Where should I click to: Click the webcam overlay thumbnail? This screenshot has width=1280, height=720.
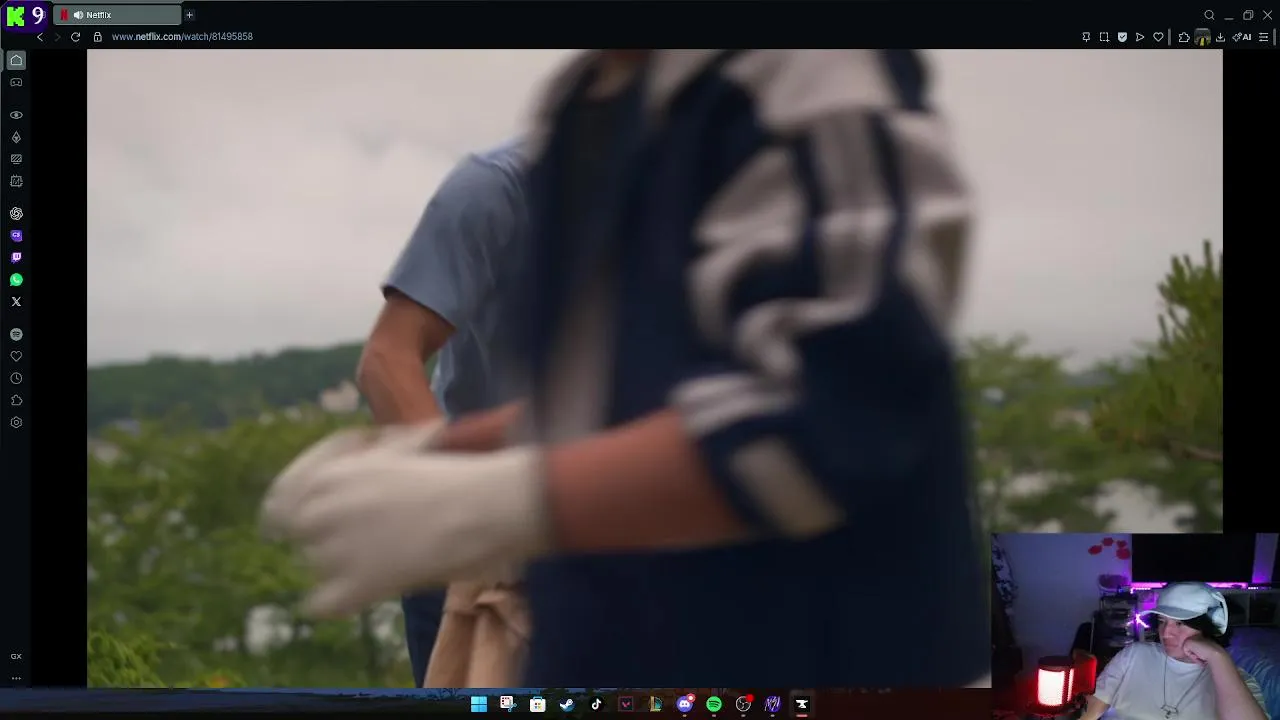(x=1135, y=626)
